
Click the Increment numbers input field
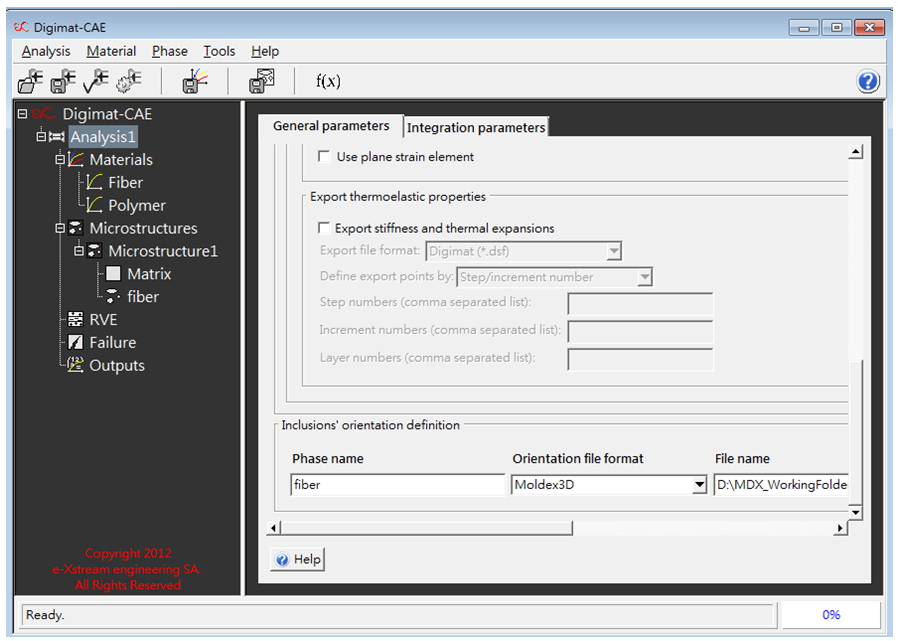click(640, 331)
